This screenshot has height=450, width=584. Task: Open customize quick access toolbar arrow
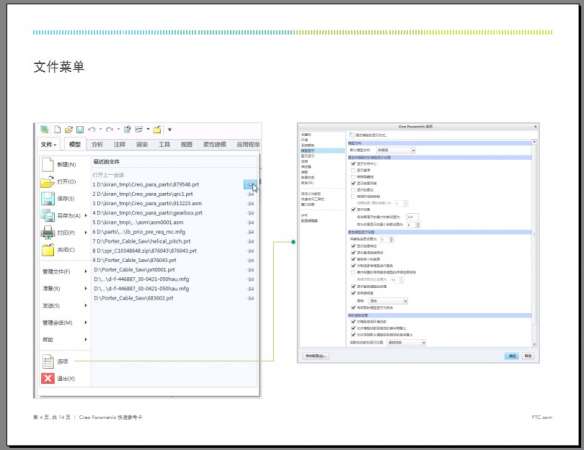pyautogui.click(x=170, y=130)
